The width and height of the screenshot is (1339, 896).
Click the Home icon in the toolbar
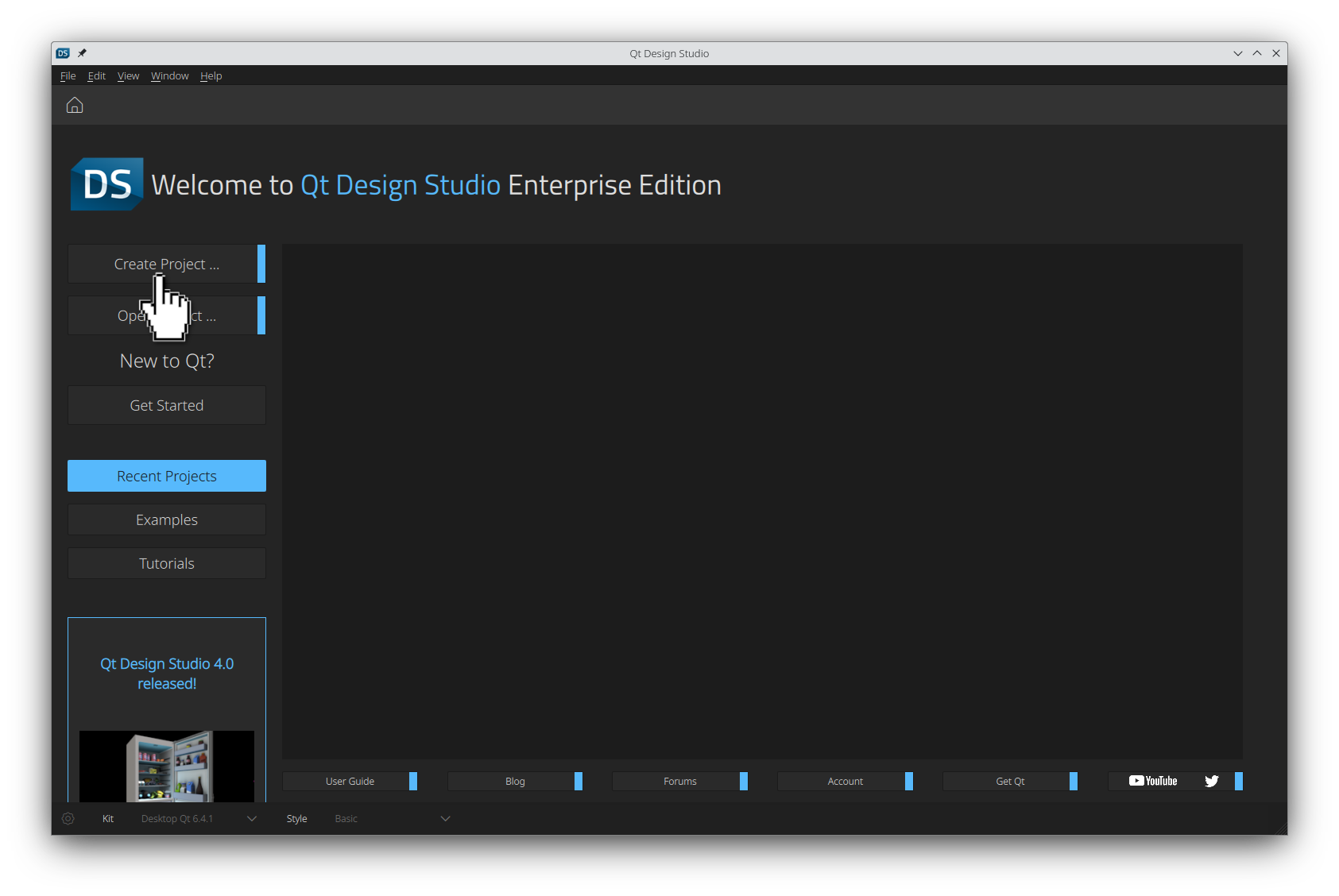click(74, 105)
